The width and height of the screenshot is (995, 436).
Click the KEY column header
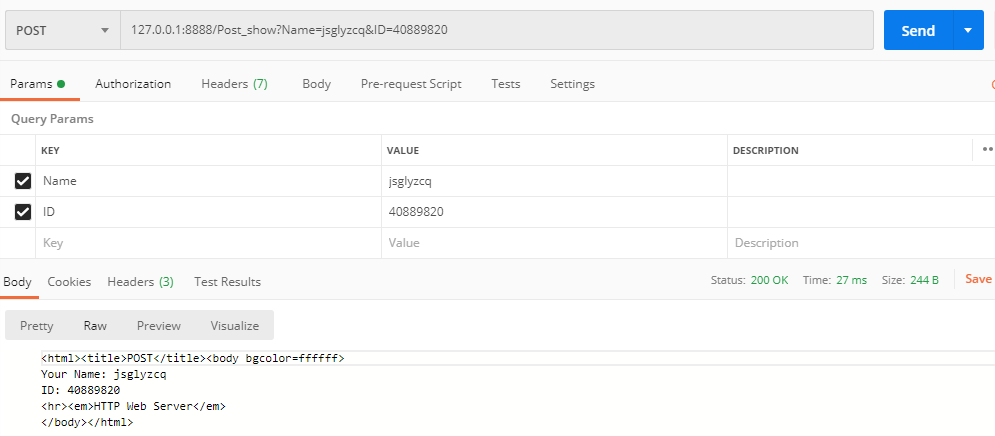(x=50, y=150)
